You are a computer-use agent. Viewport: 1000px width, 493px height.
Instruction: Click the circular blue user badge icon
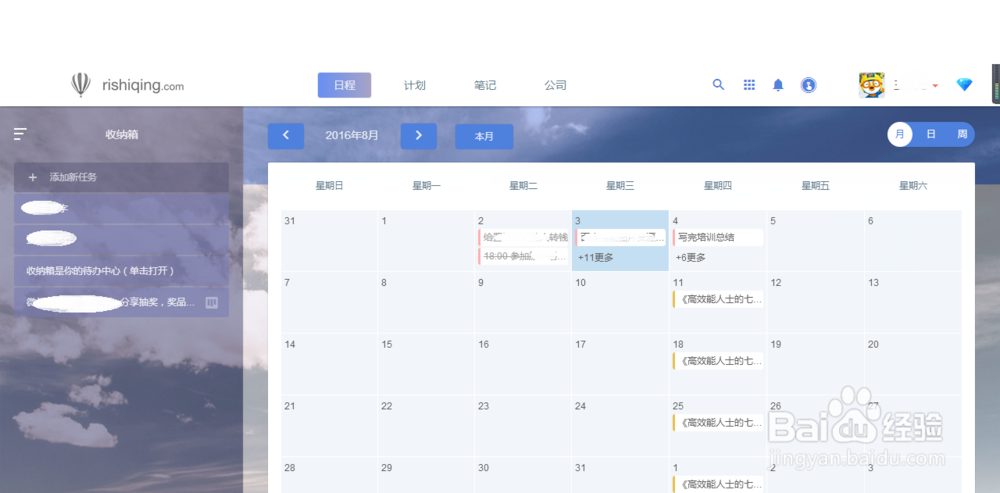coord(809,85)
